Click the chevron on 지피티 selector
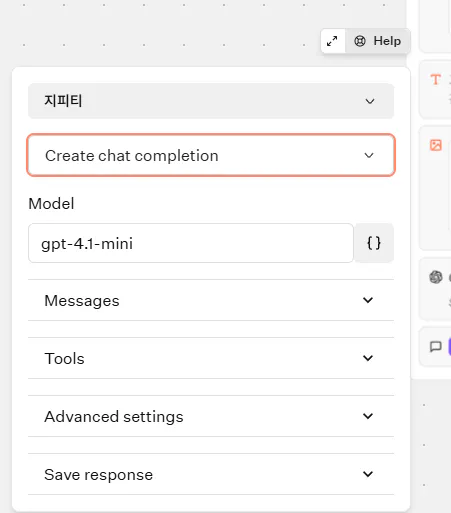Viewport: 451px width, 513px height. tap(370, 101)
